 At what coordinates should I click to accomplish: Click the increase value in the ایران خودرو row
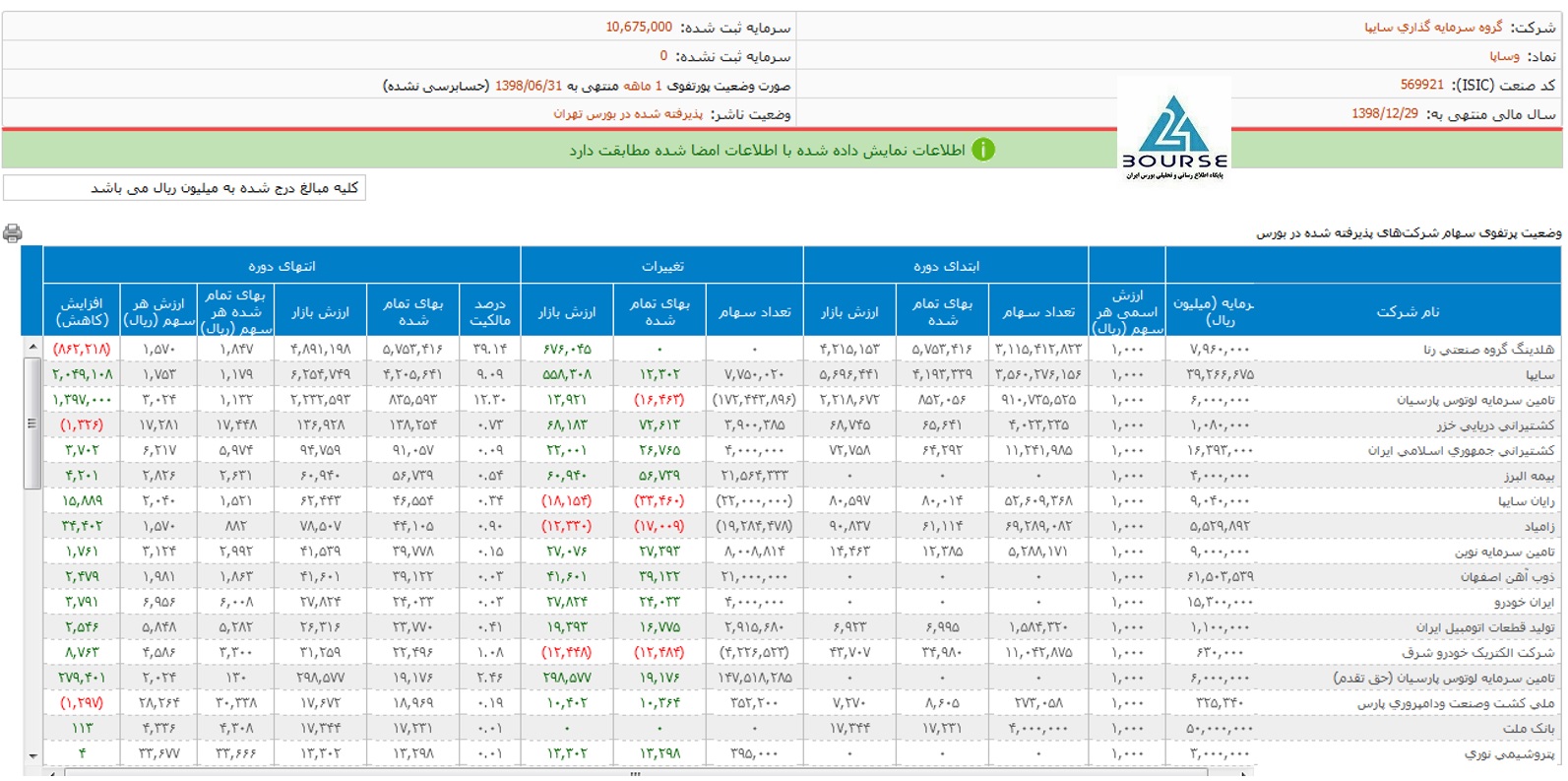click(x=82, y=602)
